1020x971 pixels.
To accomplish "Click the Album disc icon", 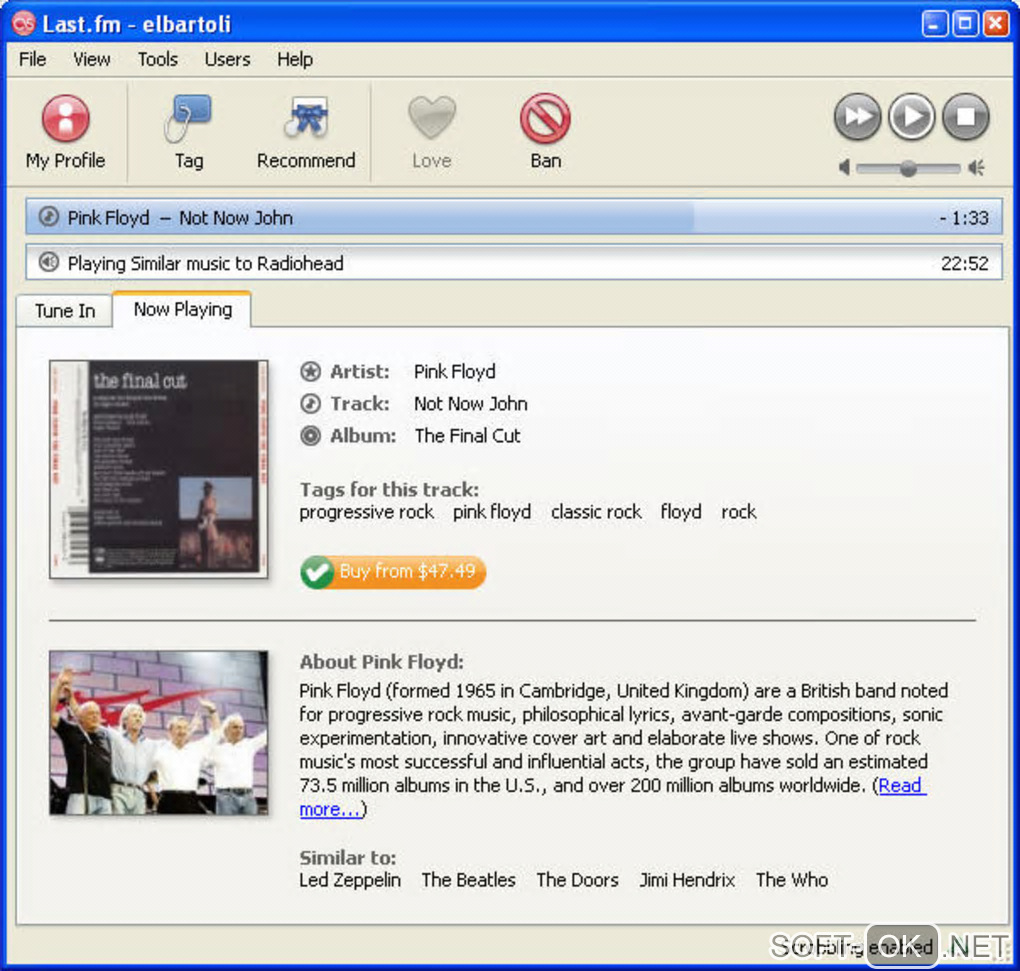I will 310,435.
